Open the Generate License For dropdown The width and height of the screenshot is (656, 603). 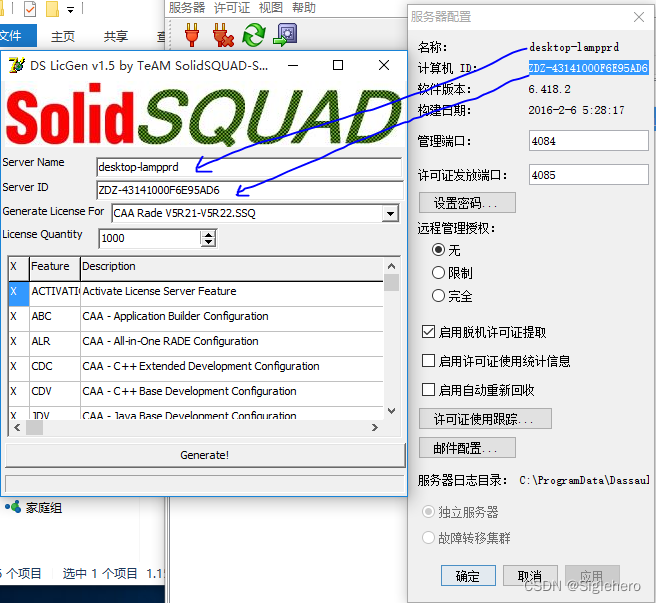(x=390, y=213)
